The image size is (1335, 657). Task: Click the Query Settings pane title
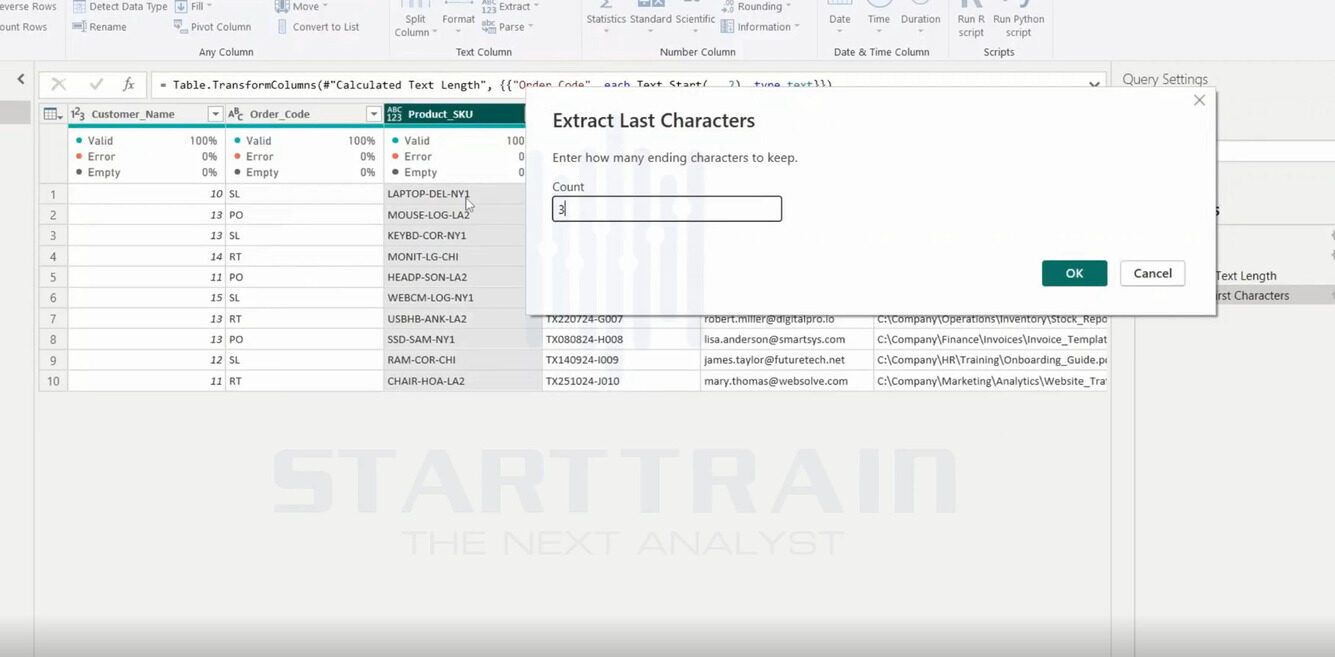pos(1165,79)
